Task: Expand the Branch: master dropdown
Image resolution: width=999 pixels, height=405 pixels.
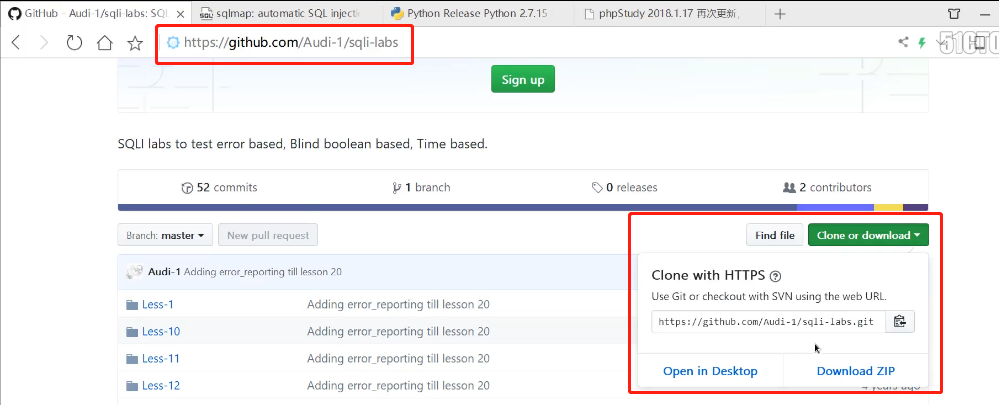Action: (165, 235)
